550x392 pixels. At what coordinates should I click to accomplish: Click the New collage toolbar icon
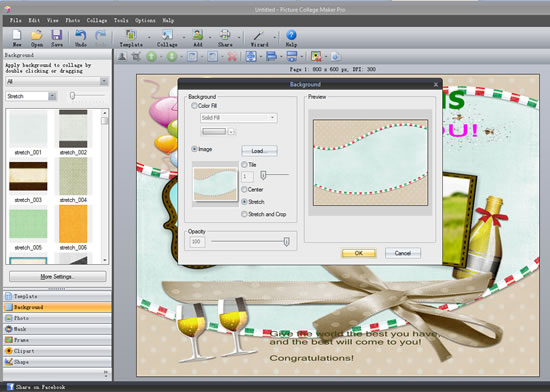pyautogui.click(x=16, y=35)
